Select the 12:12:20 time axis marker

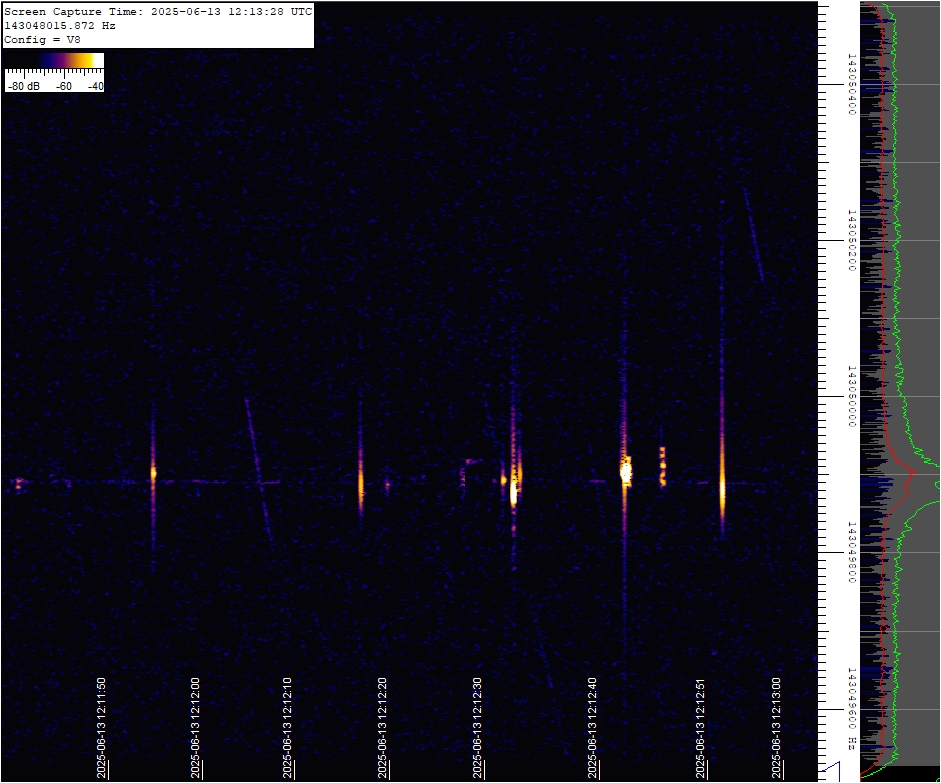(383, 728)
